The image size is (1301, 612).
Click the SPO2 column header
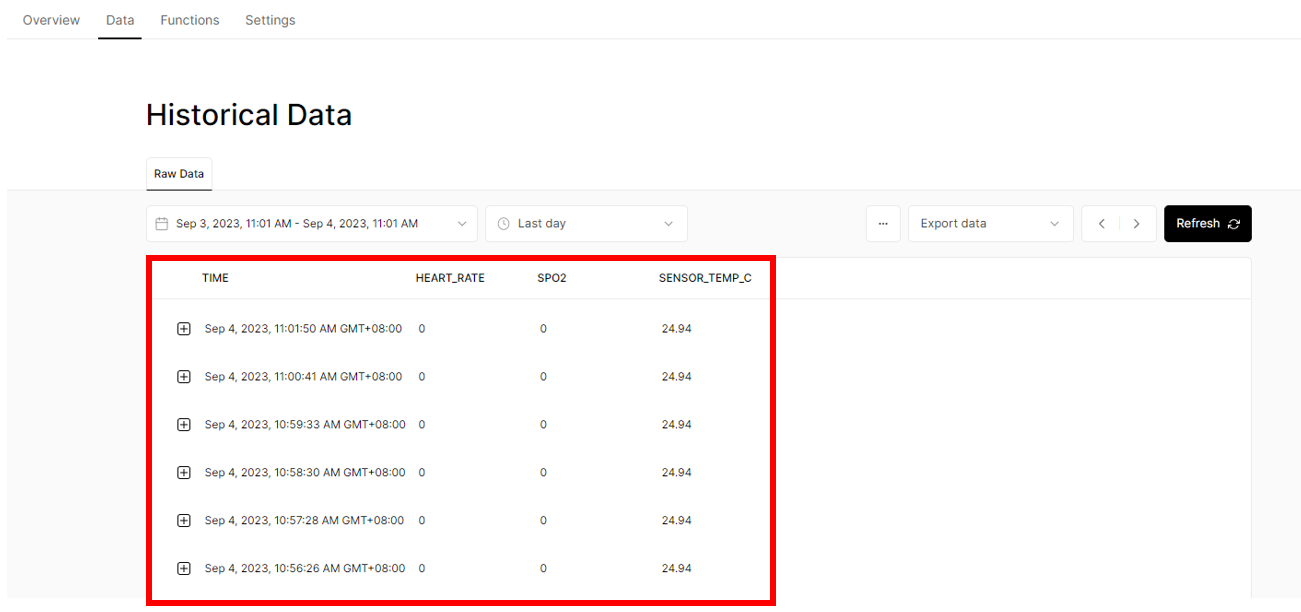pos(552,278)
